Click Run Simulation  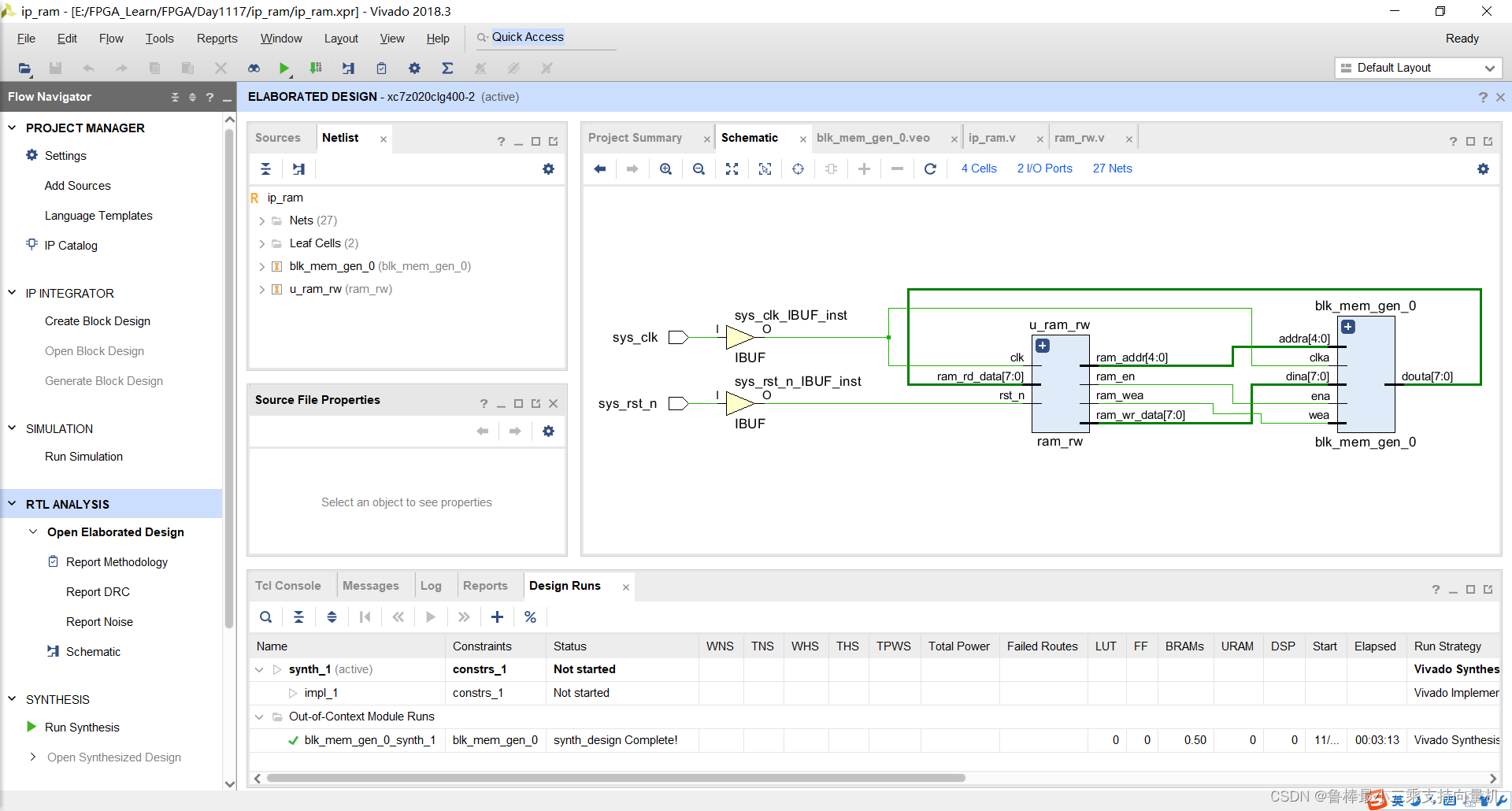click(83, 457)
